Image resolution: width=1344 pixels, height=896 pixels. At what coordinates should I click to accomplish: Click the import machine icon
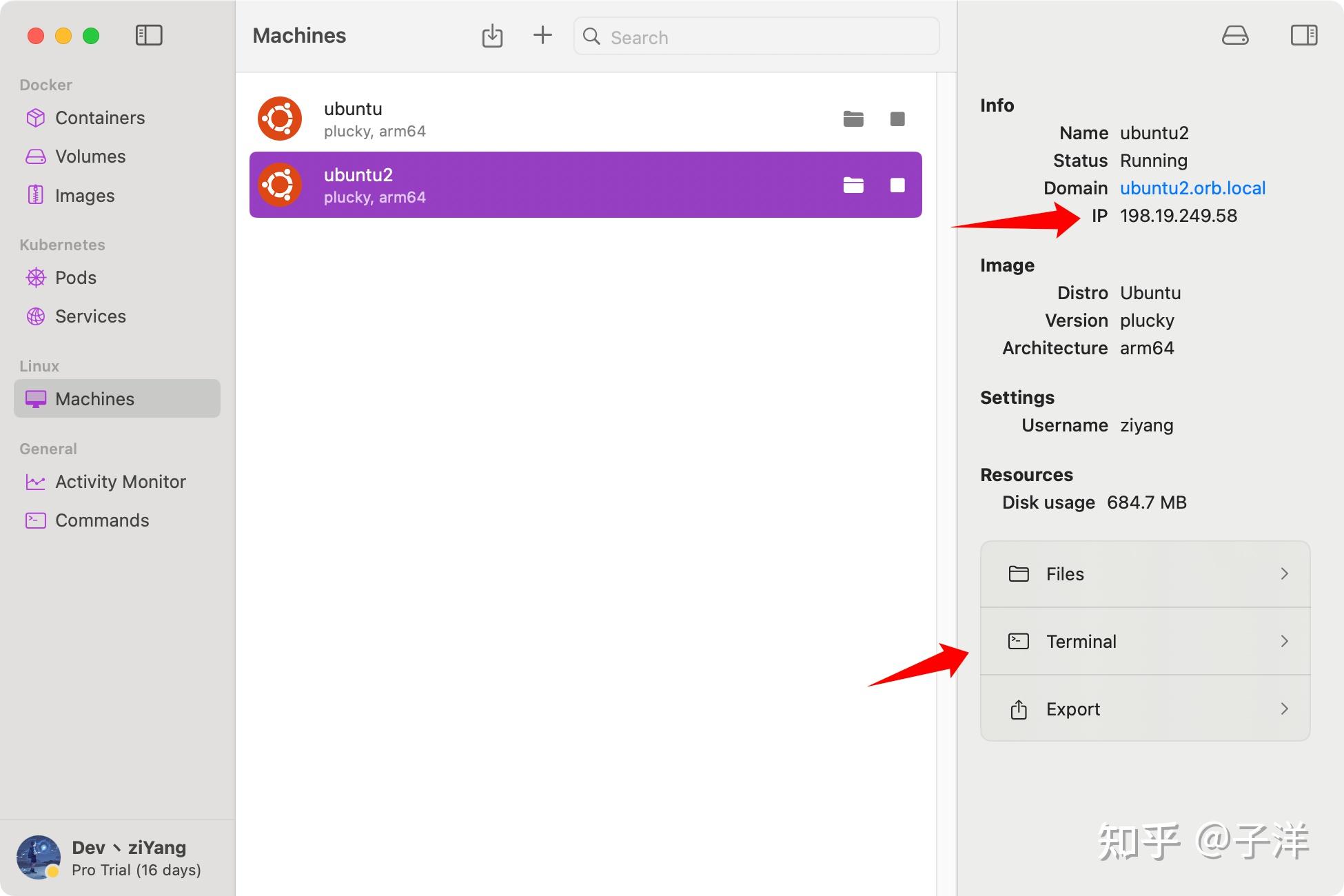(x=492, y=35)
